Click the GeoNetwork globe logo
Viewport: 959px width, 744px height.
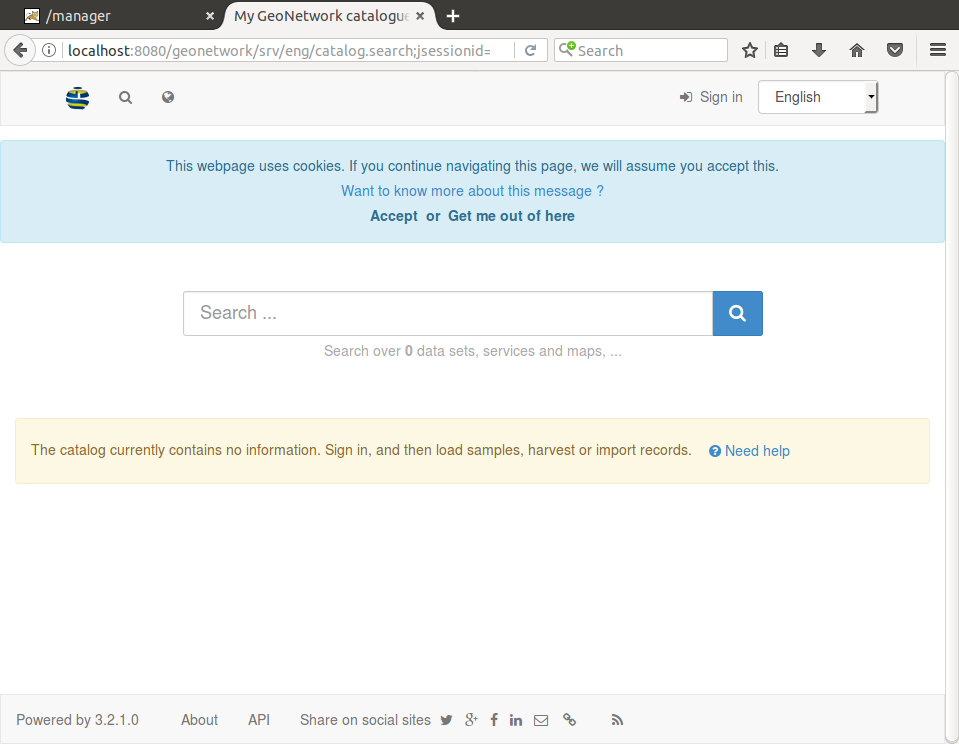point(77,98)
